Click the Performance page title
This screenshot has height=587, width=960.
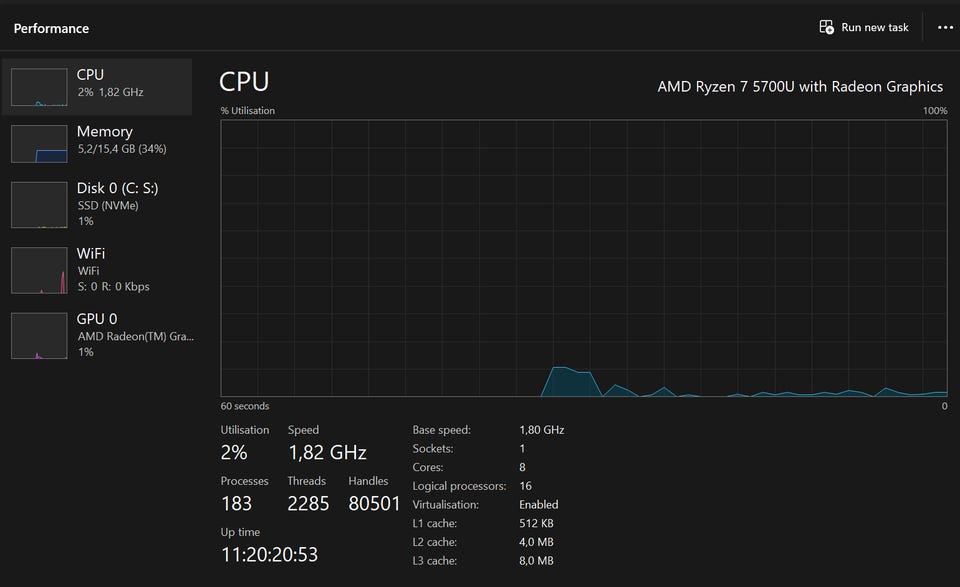[51, 28]
